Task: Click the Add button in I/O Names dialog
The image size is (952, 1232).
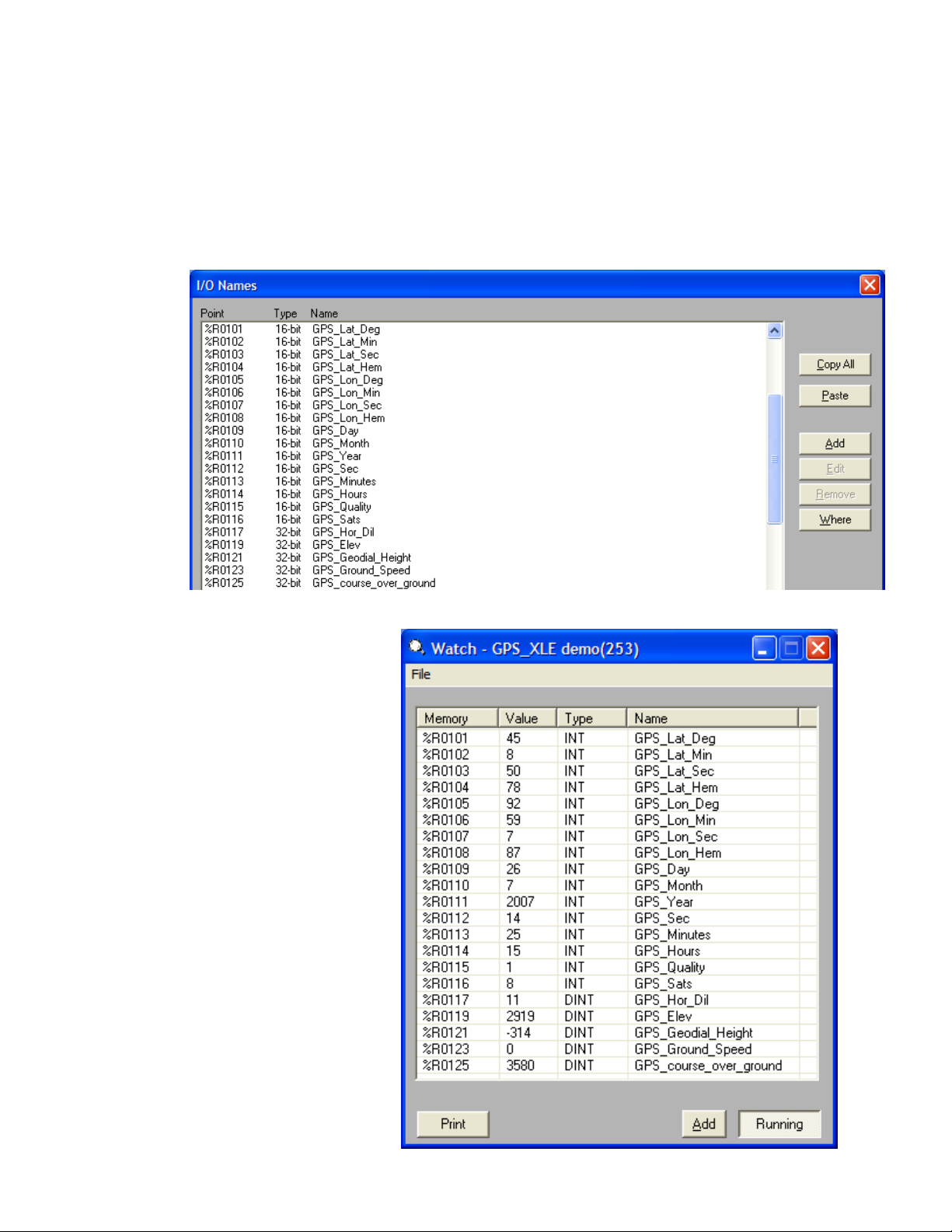Action: (x=835, y=444)
